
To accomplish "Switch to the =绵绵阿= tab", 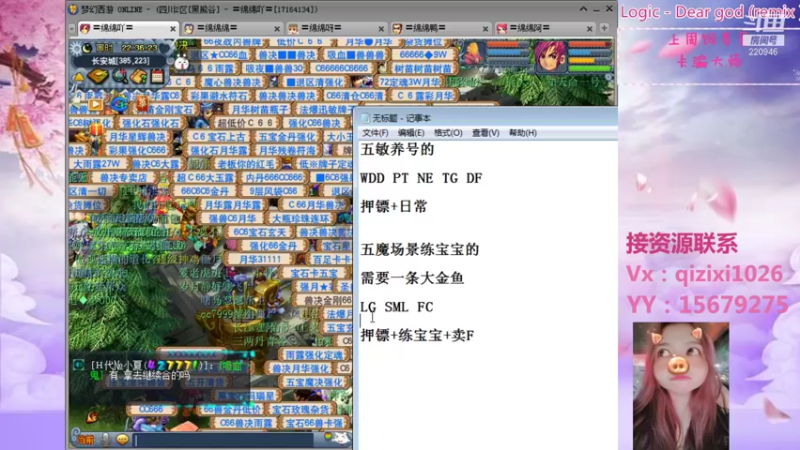I will [544, 28].
